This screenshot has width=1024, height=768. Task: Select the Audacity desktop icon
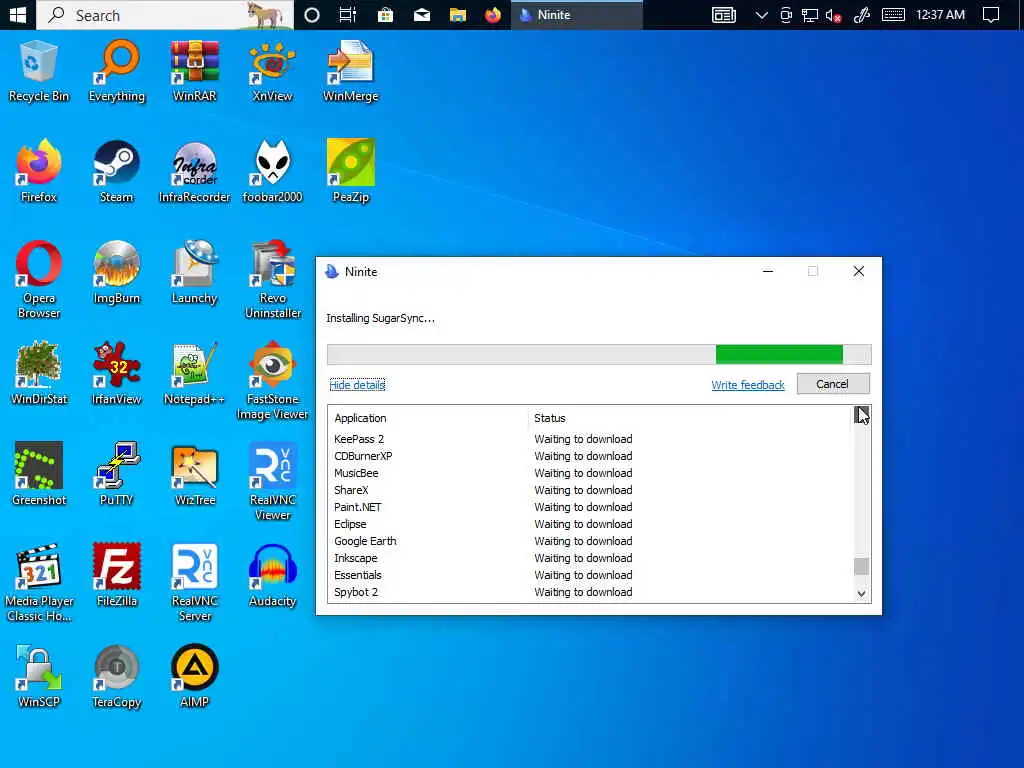tap(272, 576)
